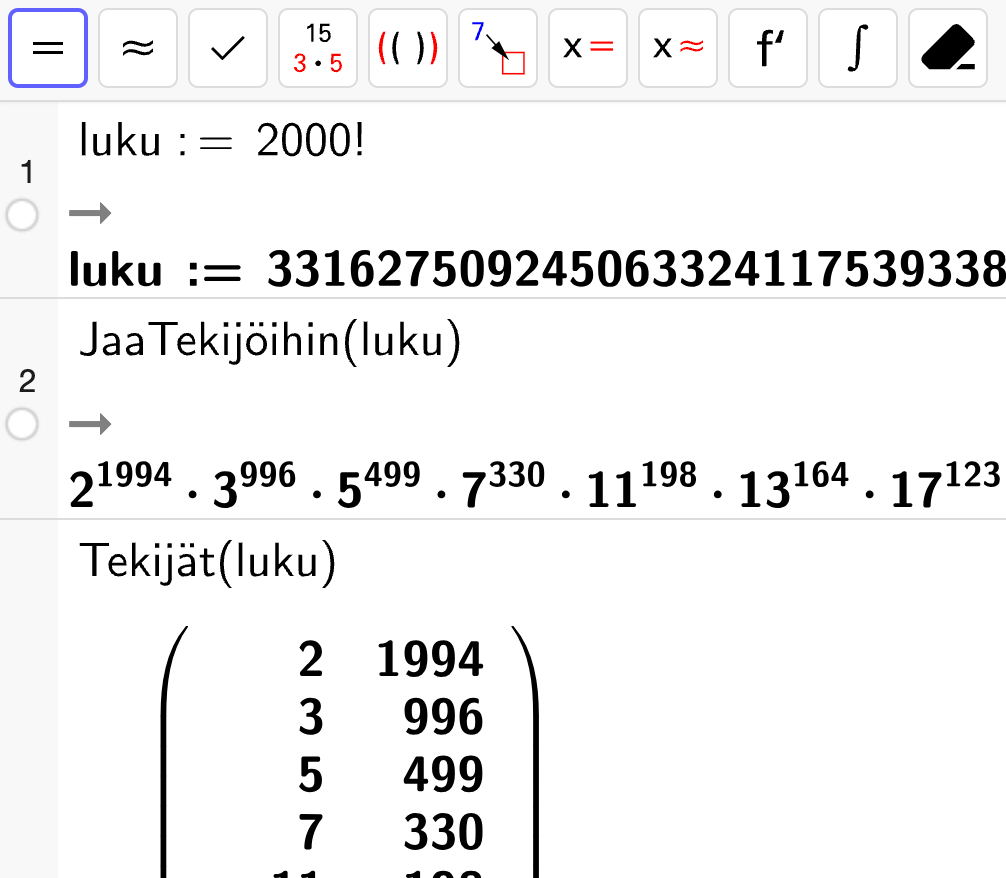Click the Derivative f′ tool

768,48
